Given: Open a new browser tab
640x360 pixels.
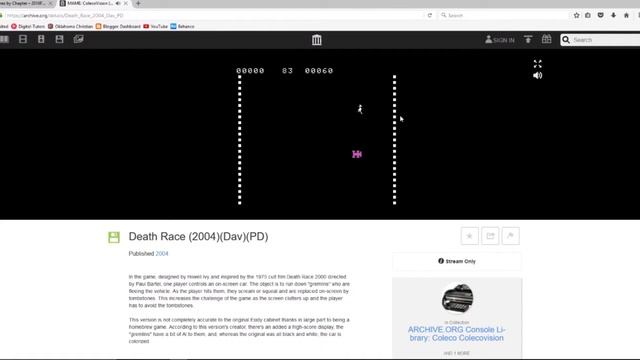Looking at the screenshot, I should pyautogui.click(x=138, y=3).
